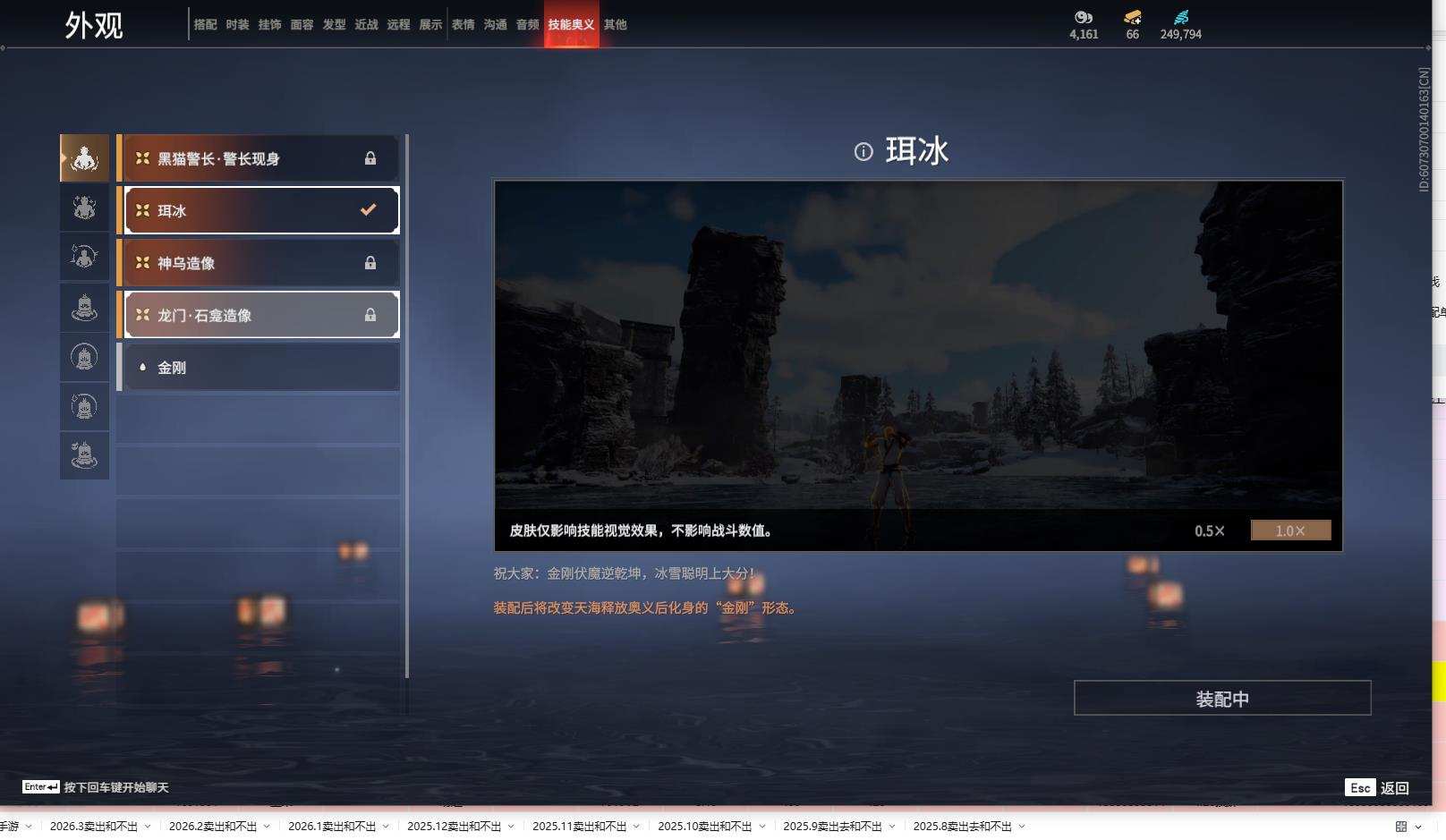Click the checkmark on the equipped 珥冰 entry
The image size is (1446, 840).
pyautogui.click(x=367, y=209)
